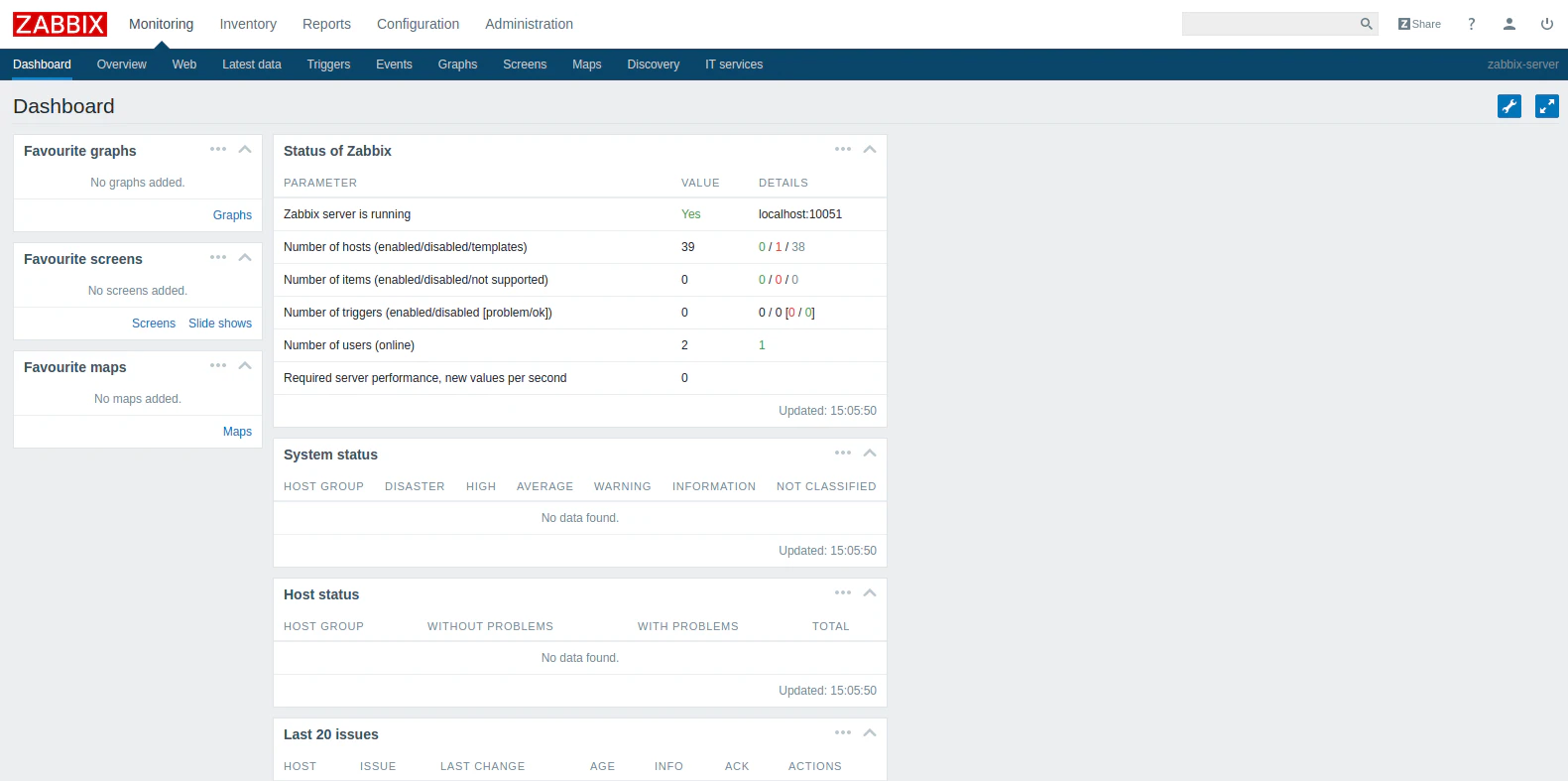1568x781 pixels.
Task: Click the 'Required server performance' parameter row
Action: [580, 378]
